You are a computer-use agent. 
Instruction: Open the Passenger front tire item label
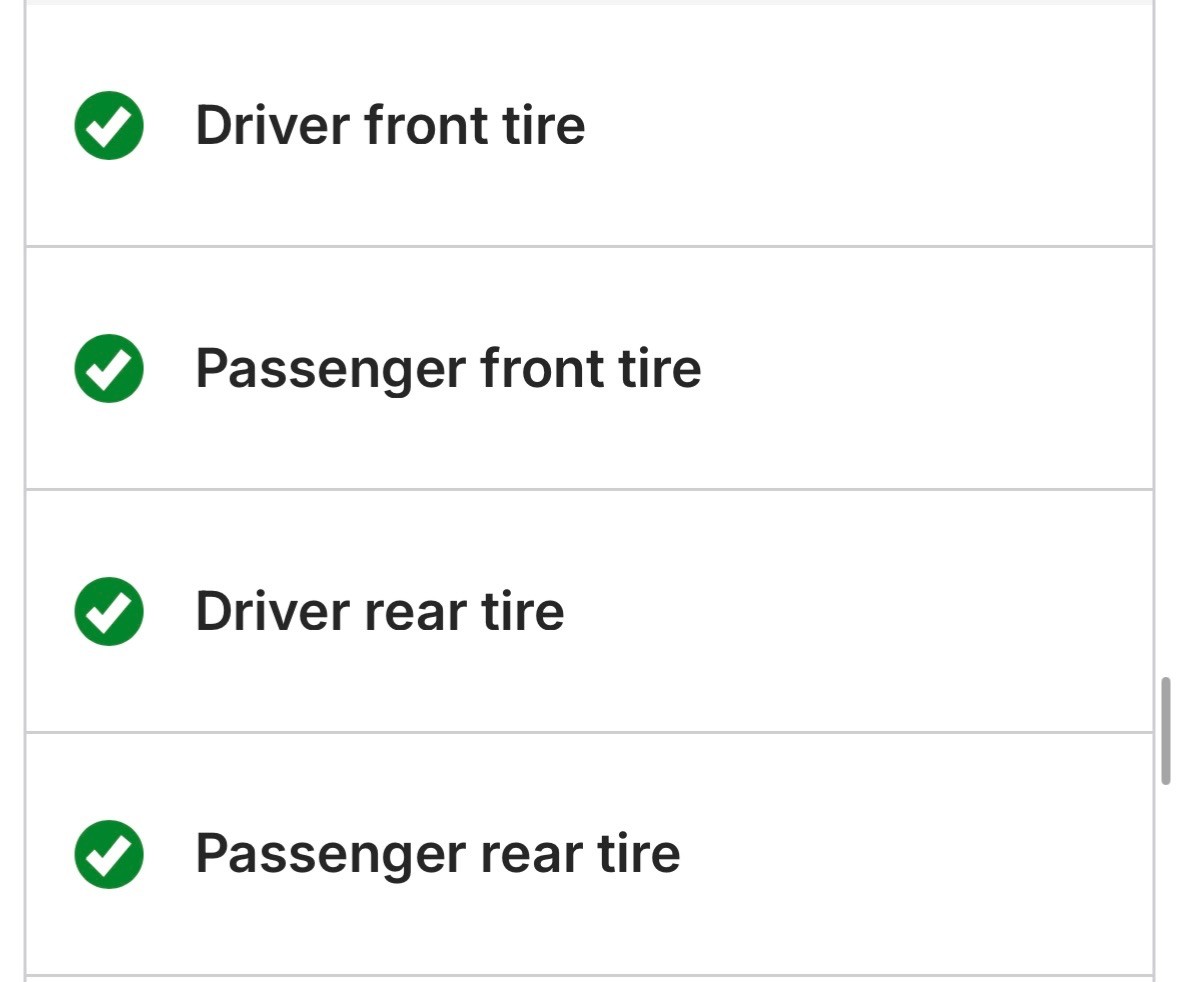coord(448,368)
